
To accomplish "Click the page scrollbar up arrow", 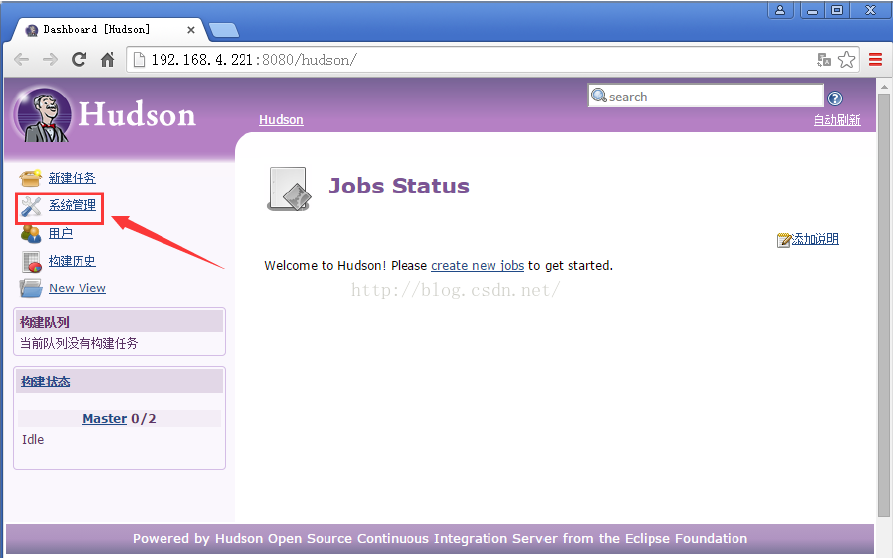I will click(x=884, y=88).
